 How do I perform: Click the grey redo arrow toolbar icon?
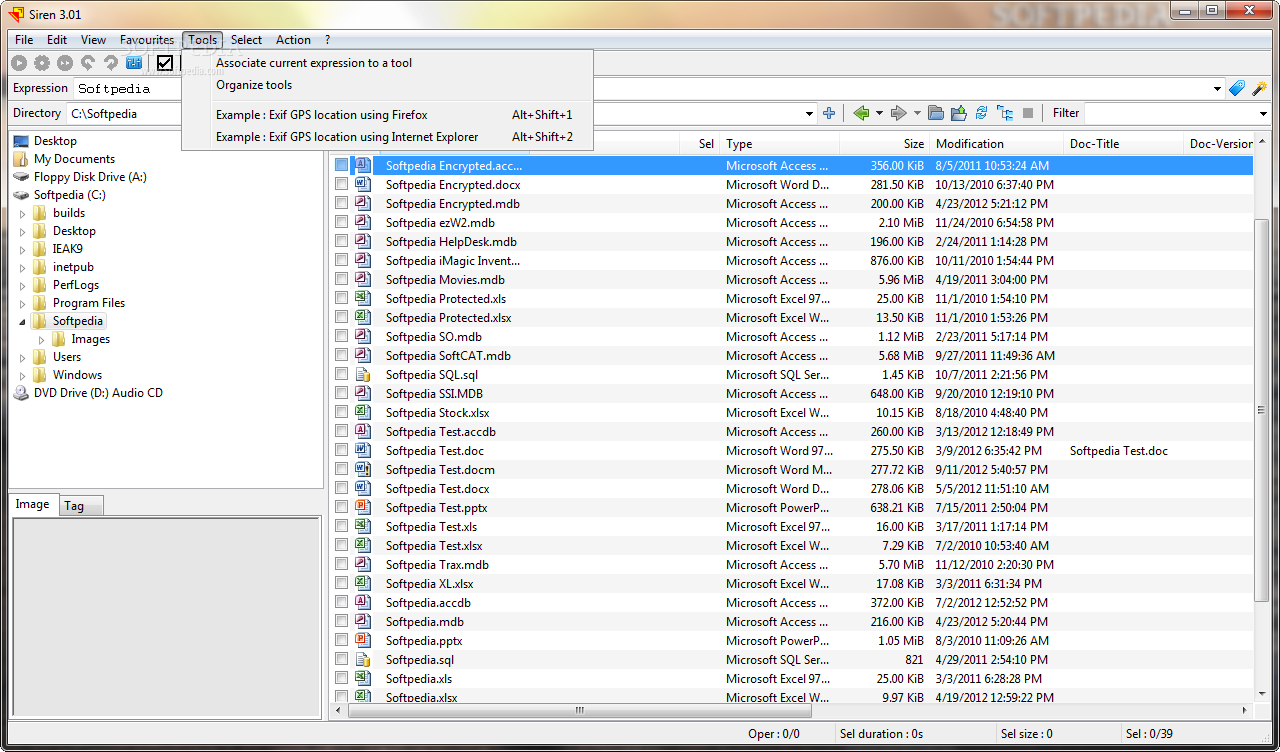(111, 63)
